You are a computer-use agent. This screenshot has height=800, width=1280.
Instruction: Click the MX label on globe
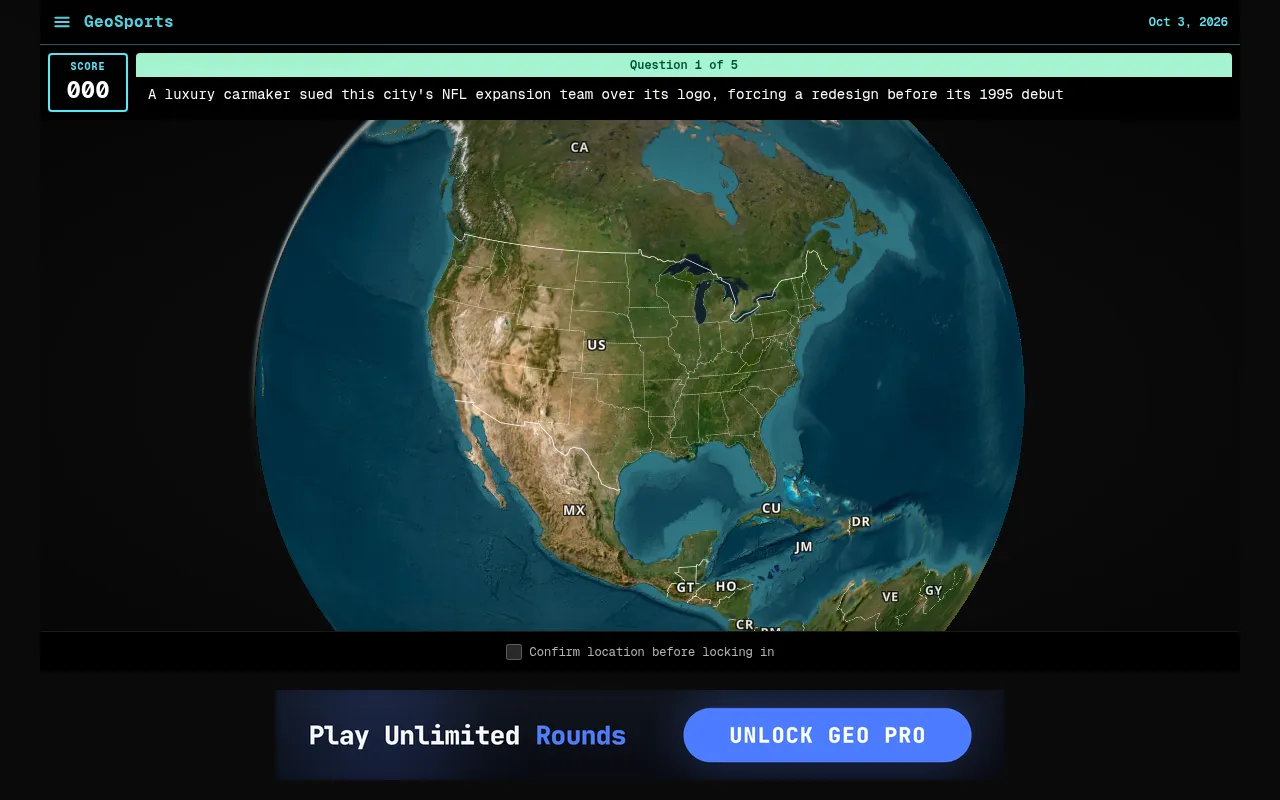tap(574, 510)
